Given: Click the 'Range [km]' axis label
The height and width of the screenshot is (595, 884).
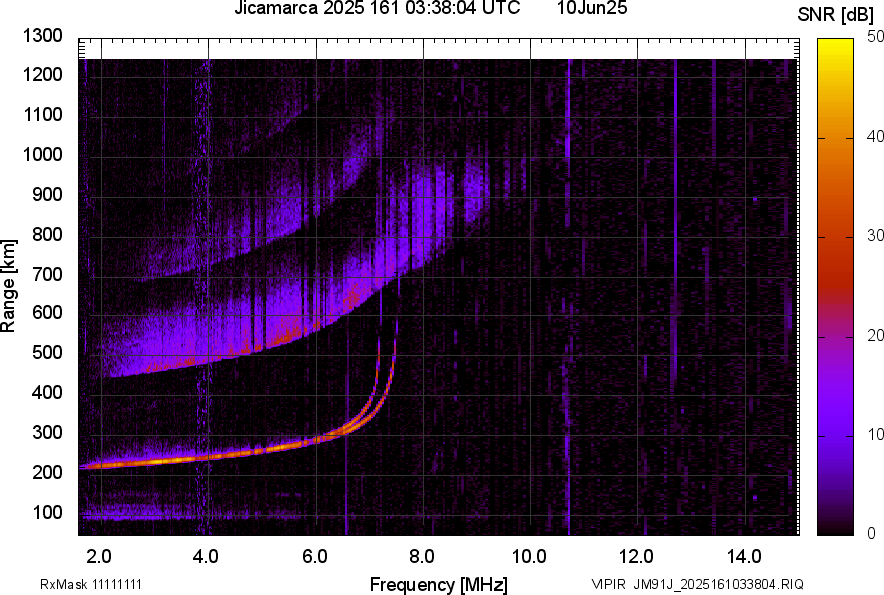Looking at the screenshot, I should [8, 286].
